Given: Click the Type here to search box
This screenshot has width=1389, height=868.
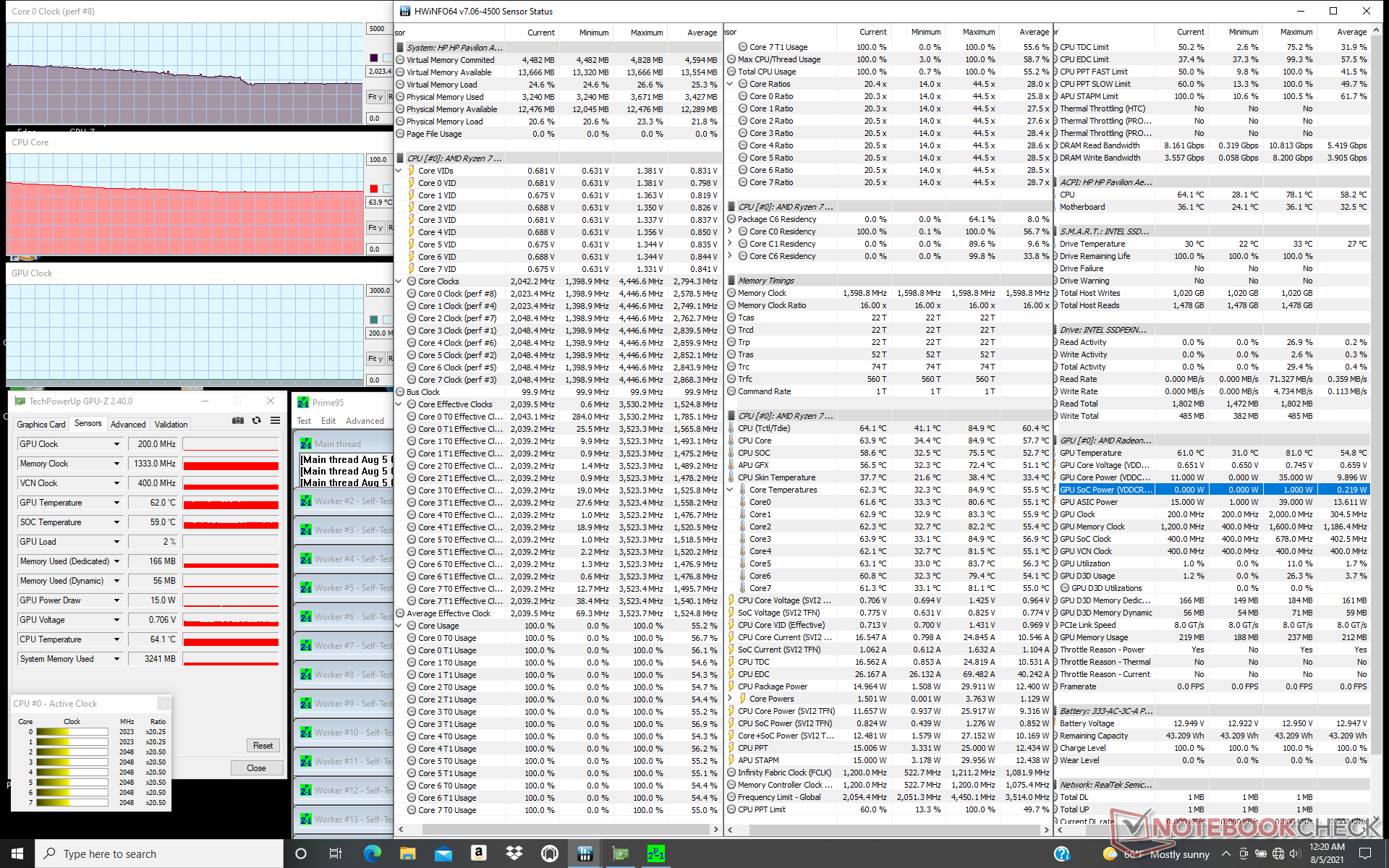Looking at the screenshot, I should (x=159, y=854).
